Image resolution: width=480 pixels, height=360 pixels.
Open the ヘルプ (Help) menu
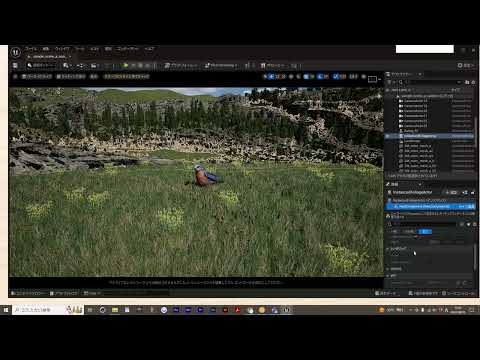(x=149, y=49)
